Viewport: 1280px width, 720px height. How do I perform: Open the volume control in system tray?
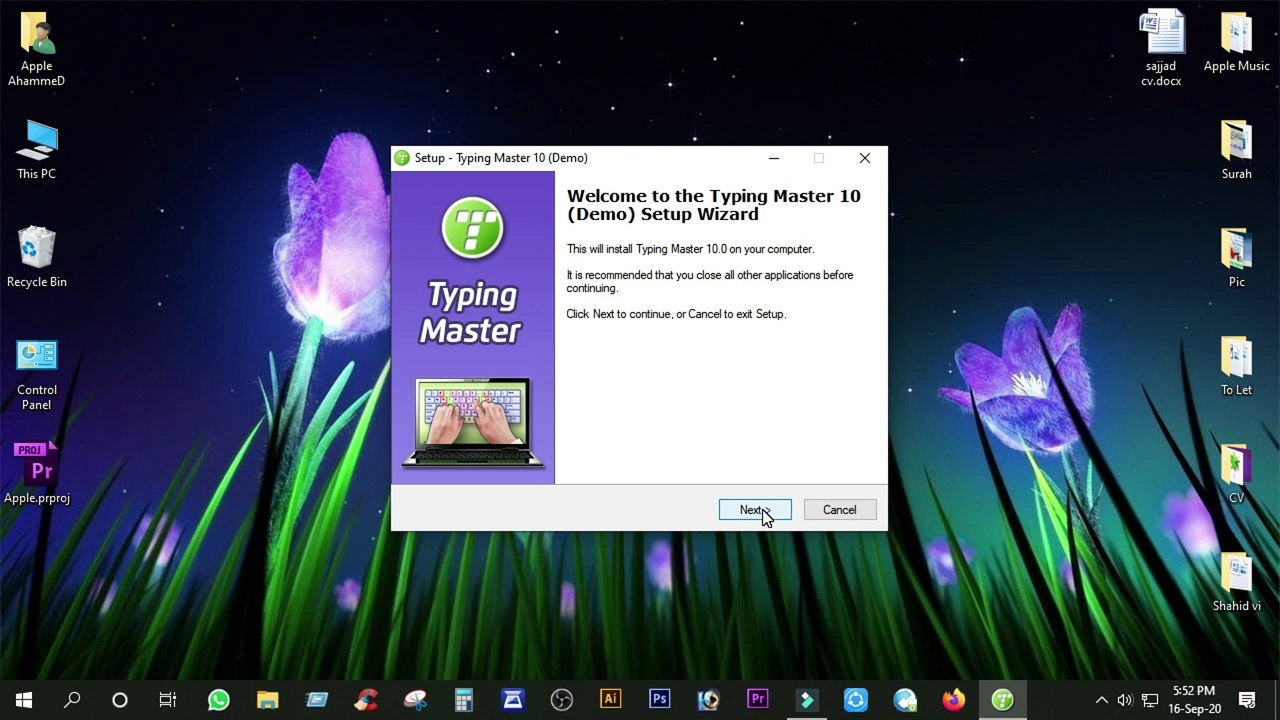click(1125, 700)
